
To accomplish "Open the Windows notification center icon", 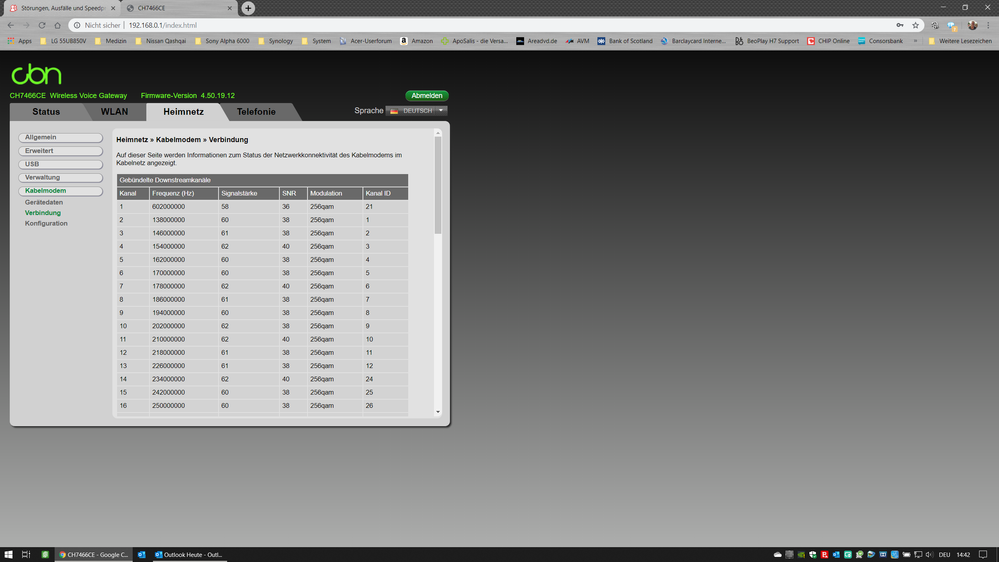I will pyautogui.click(x=983, y=554).
